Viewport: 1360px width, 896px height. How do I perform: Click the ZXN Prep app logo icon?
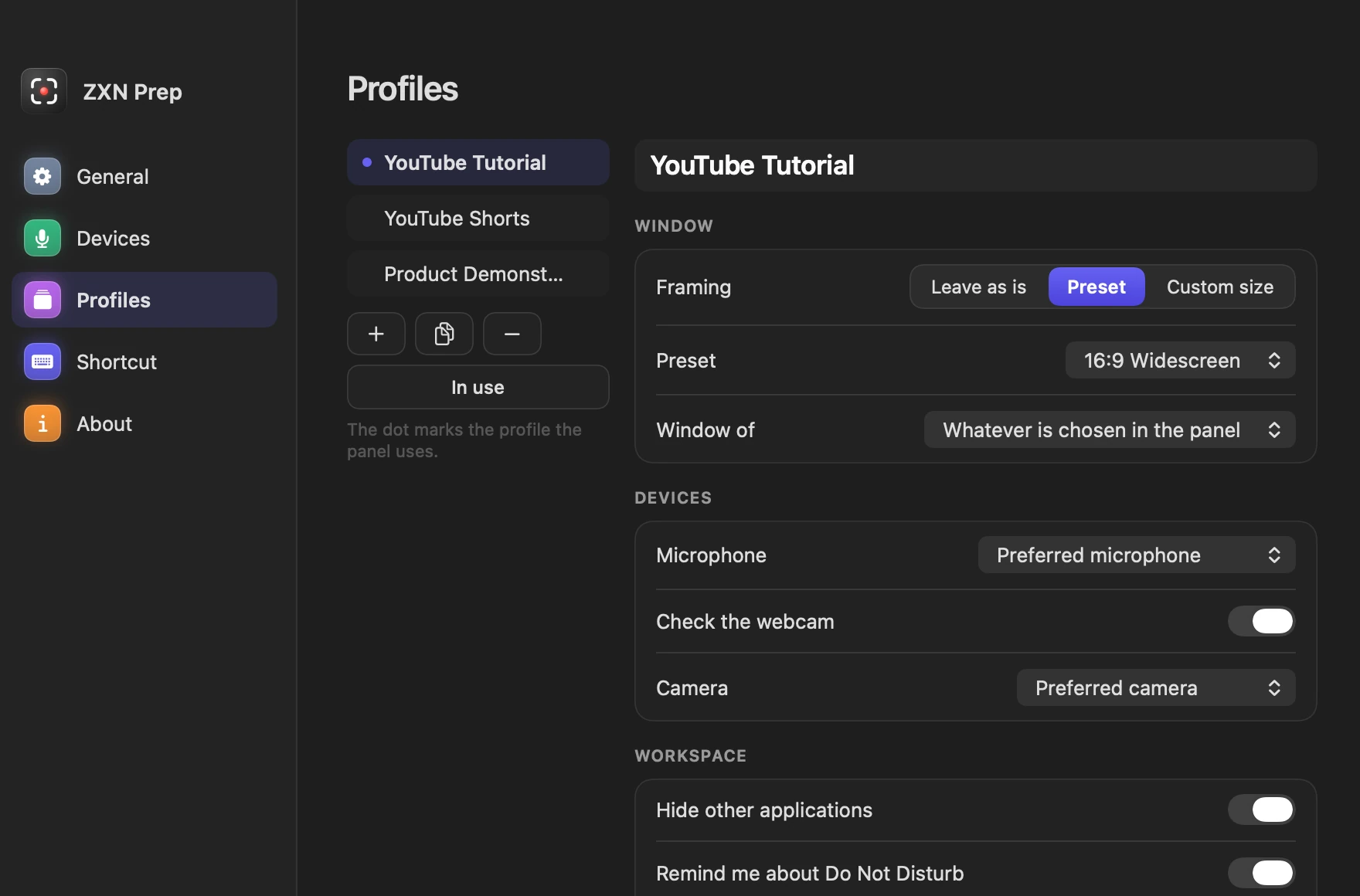44,91
